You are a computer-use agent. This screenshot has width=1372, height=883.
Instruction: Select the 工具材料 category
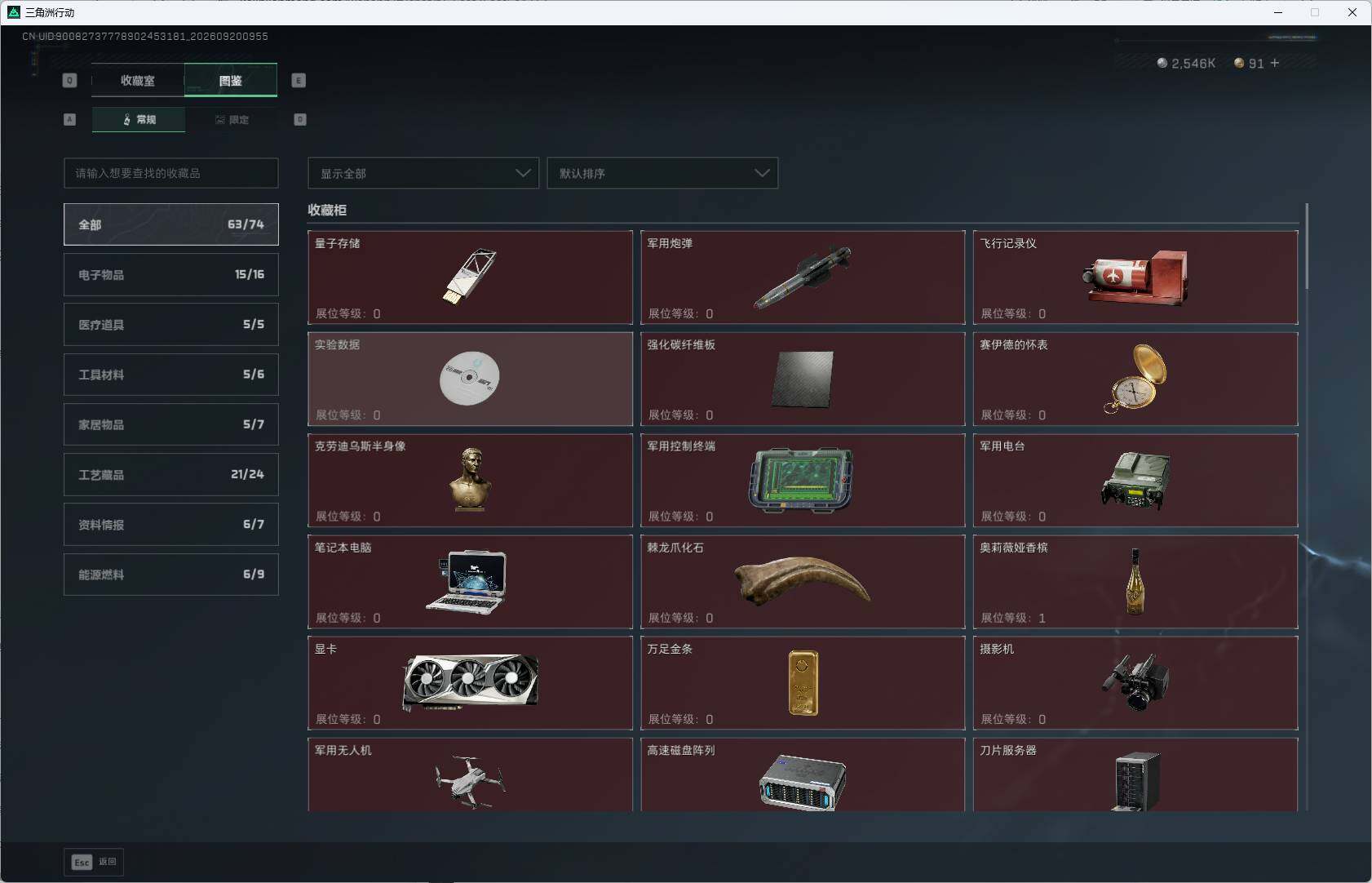(171, 375)
